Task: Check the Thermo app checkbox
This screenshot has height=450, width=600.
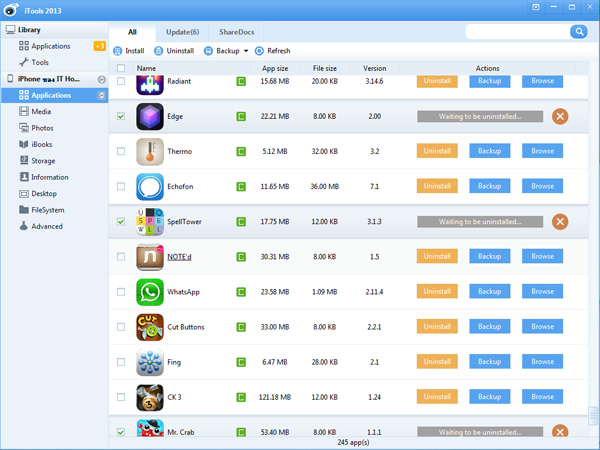Action: point(121,151)
